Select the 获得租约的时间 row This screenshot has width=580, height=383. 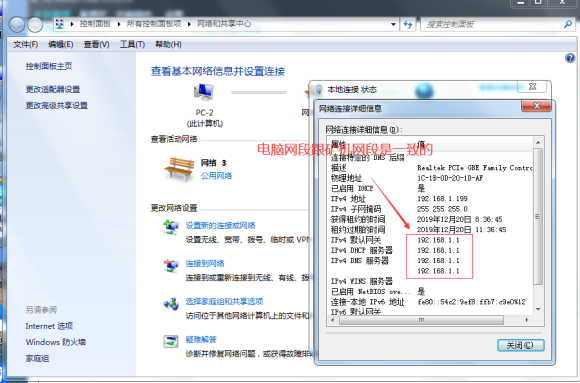pyautogui.click(x=431, y=219)
